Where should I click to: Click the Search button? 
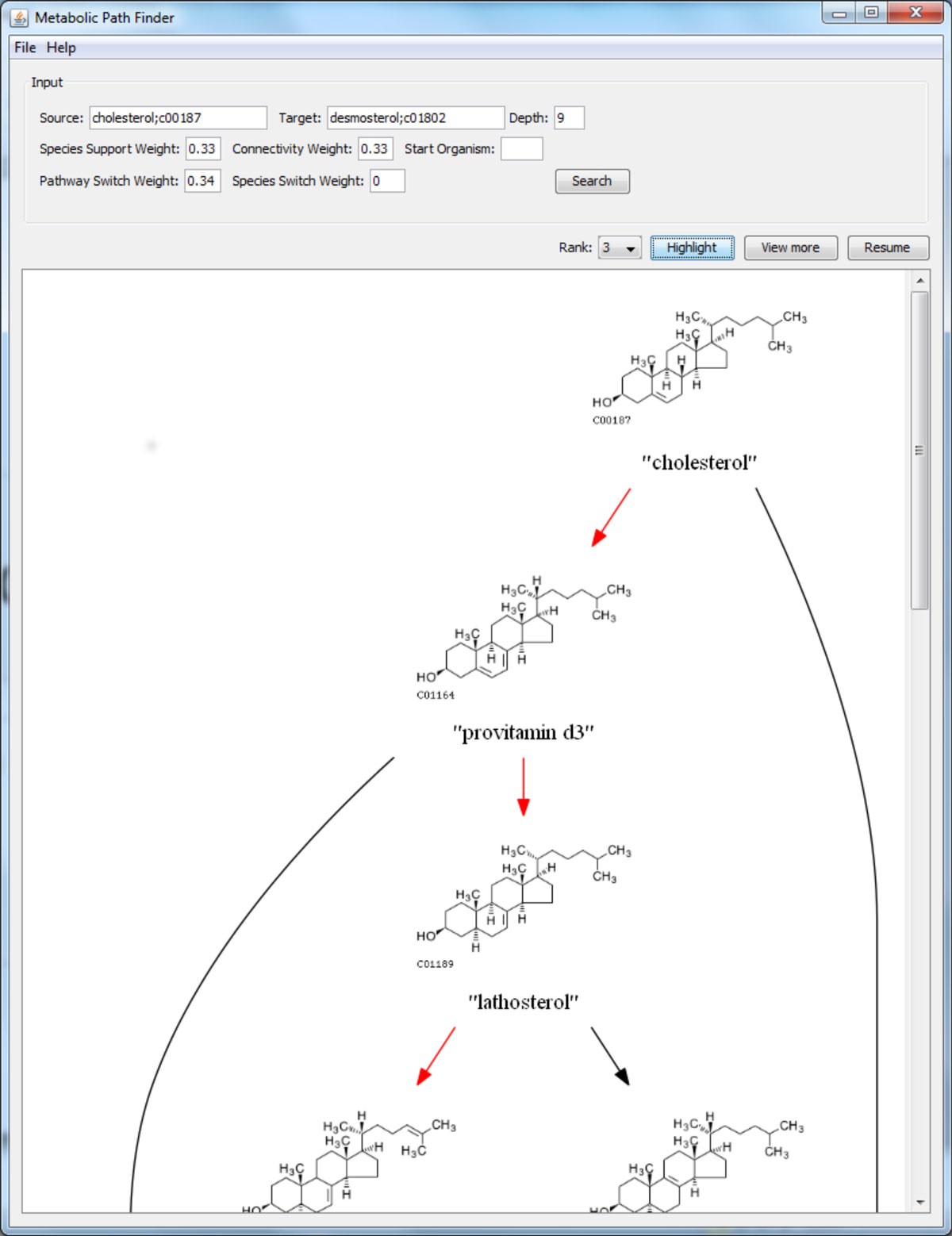click(x=592, y=181)
